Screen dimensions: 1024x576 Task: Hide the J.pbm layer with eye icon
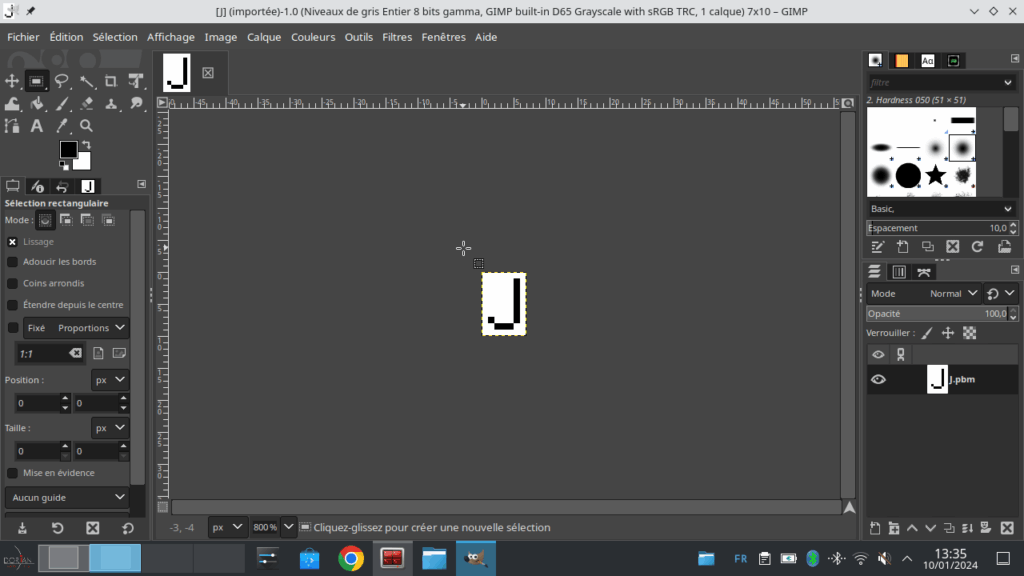878,379
